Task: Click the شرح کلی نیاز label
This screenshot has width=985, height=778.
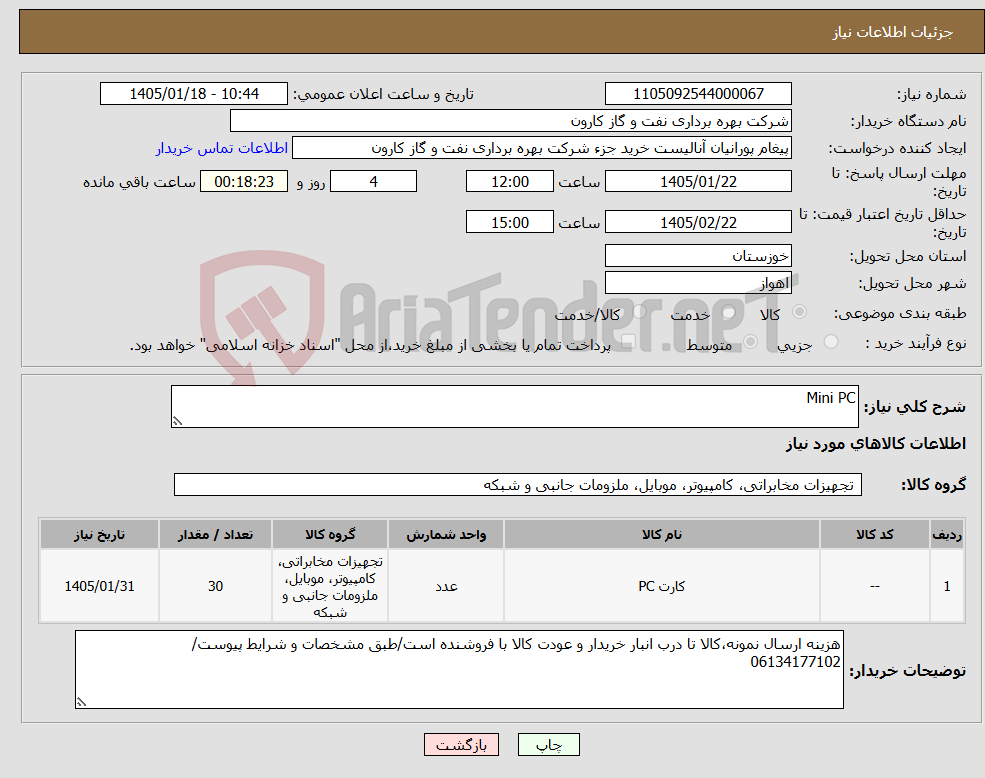Action: [915, 407]
